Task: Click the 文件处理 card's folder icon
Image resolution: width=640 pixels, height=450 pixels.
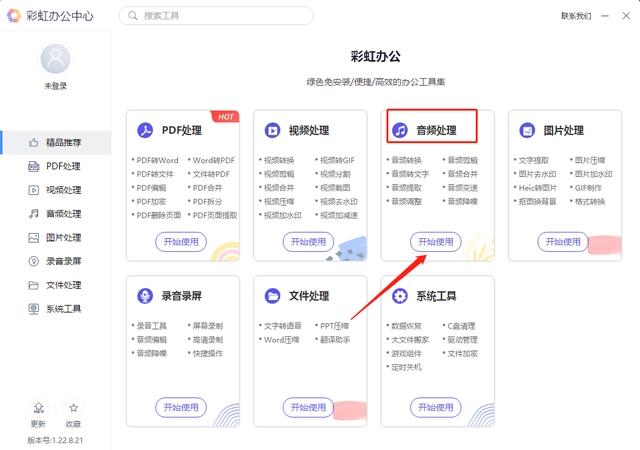Action: (x=272, y=296)
